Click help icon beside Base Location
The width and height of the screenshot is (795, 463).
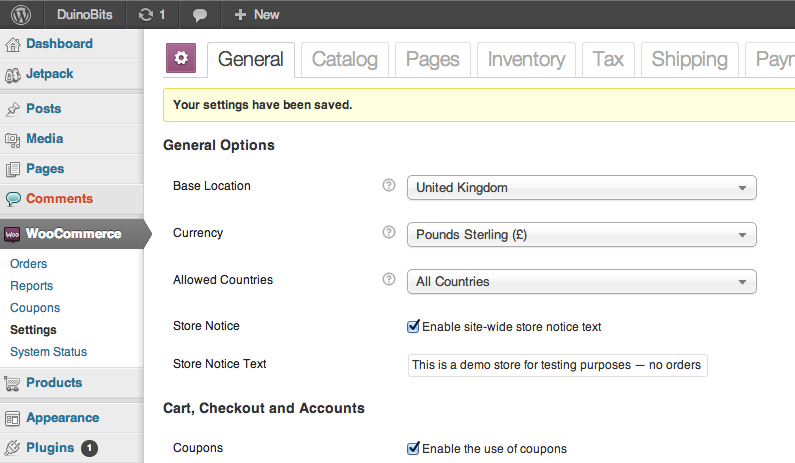[389, 186]
